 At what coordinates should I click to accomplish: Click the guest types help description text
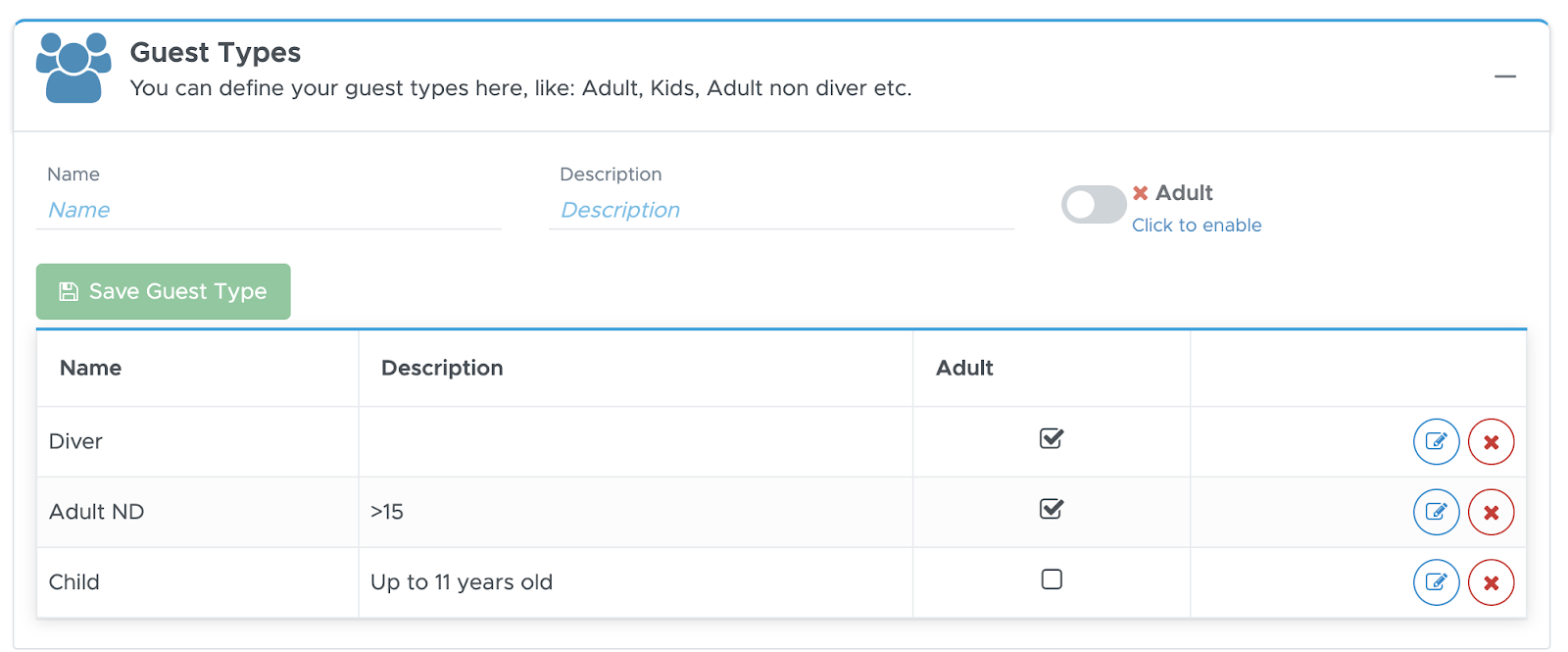(x=521, y=88)
